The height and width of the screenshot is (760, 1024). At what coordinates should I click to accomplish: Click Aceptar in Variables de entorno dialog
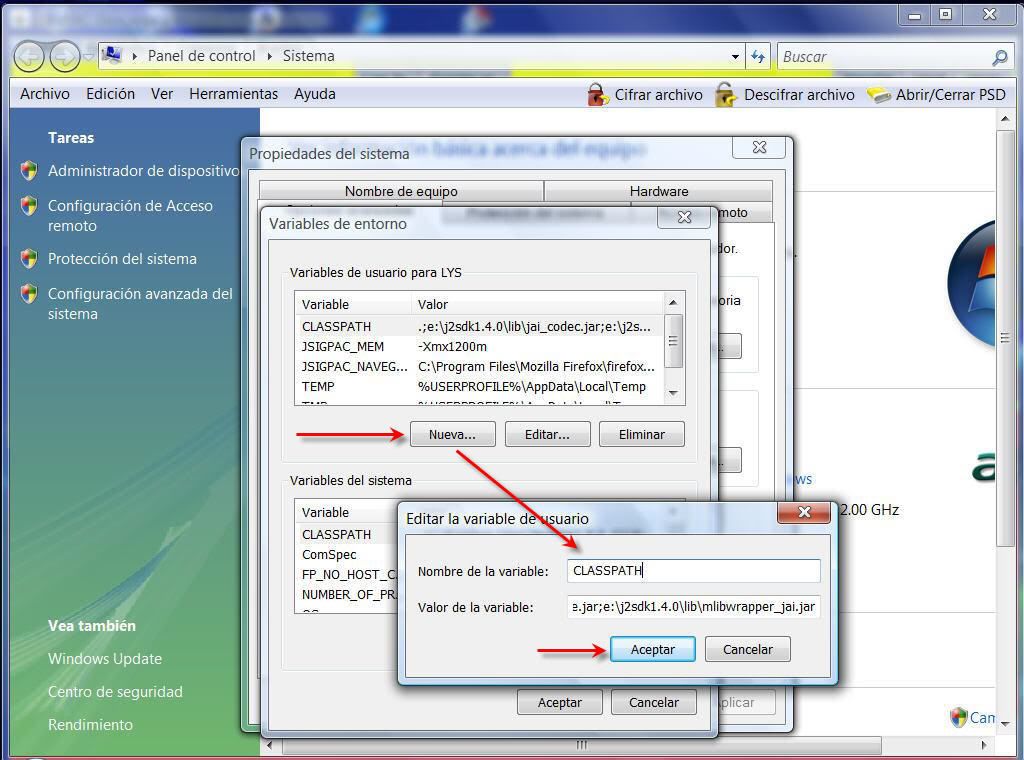pyautogui.click(x=560, y=703)
